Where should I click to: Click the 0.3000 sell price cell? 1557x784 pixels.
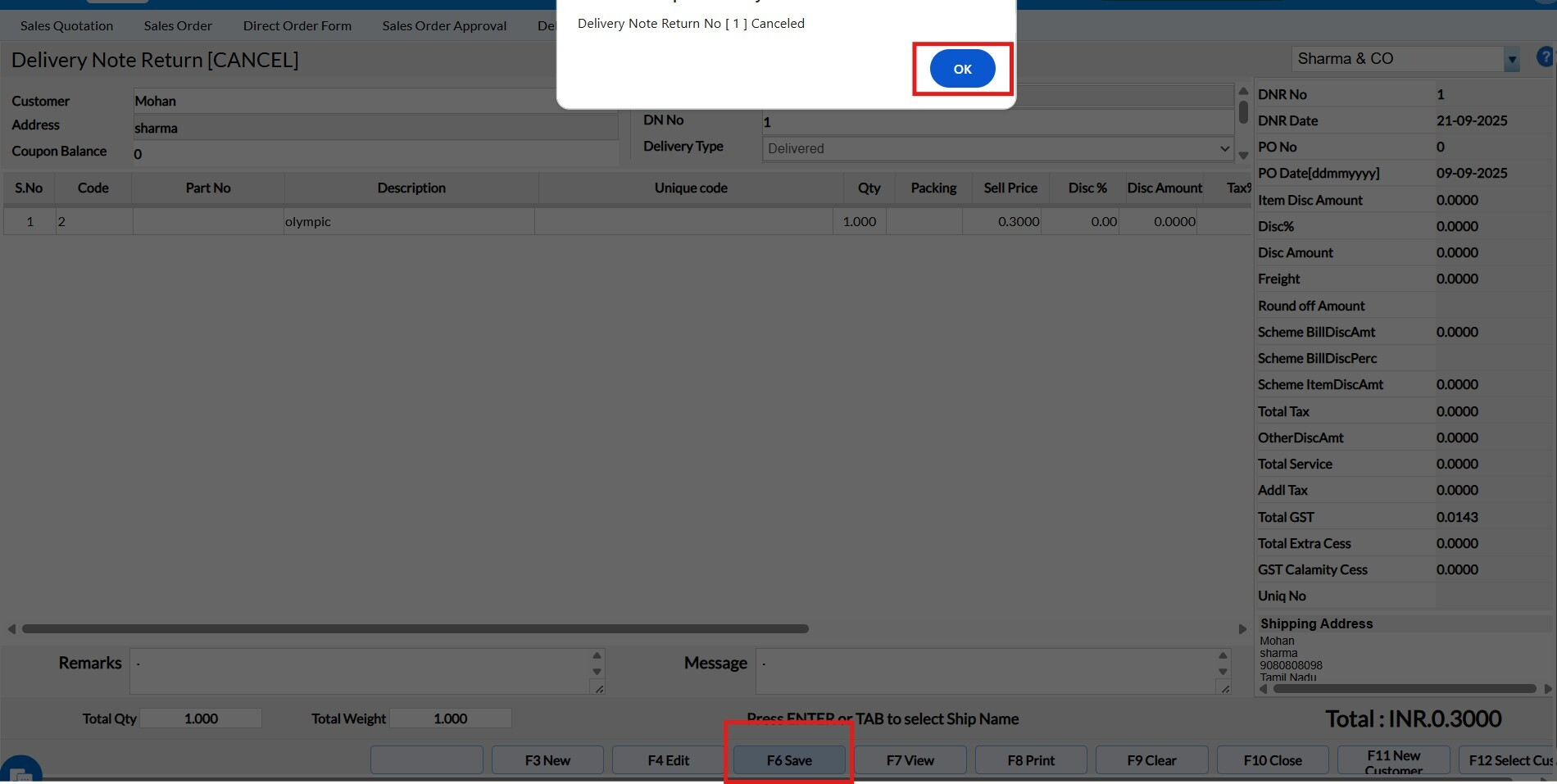click(x=1002, y=221)
